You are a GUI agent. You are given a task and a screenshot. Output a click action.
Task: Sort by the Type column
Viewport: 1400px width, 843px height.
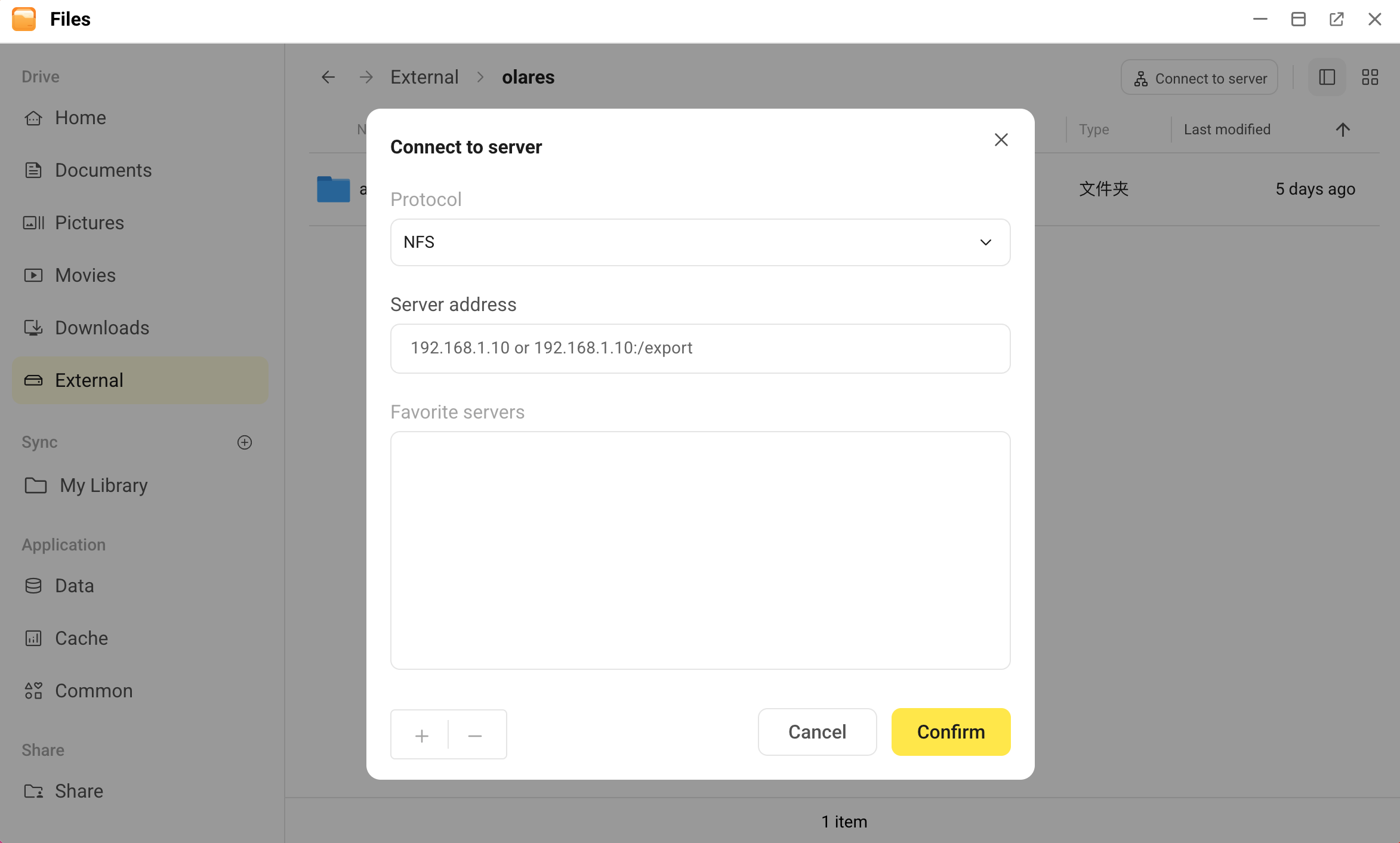coord(1094,130)
